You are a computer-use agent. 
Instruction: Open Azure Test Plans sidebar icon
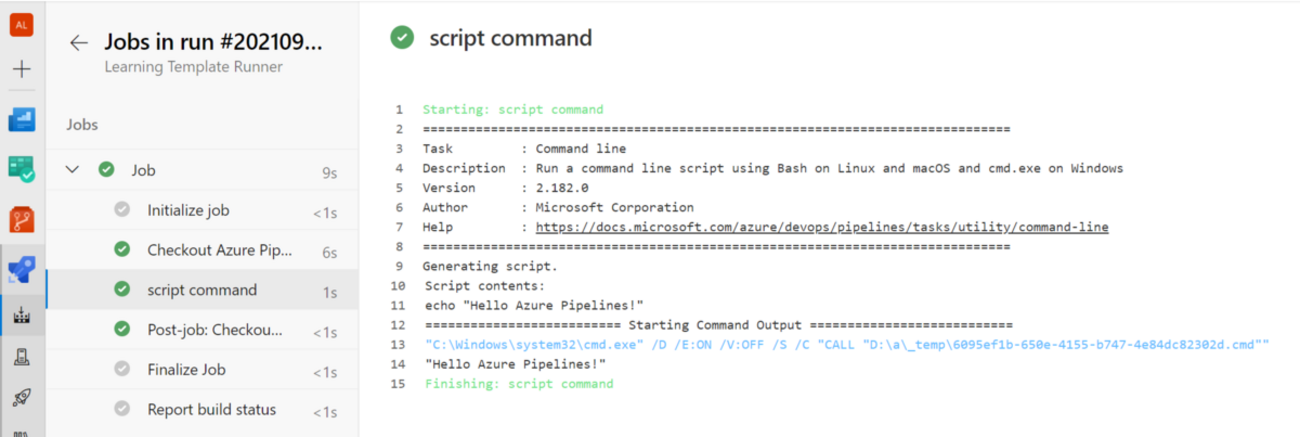click(x=22, y=168)
